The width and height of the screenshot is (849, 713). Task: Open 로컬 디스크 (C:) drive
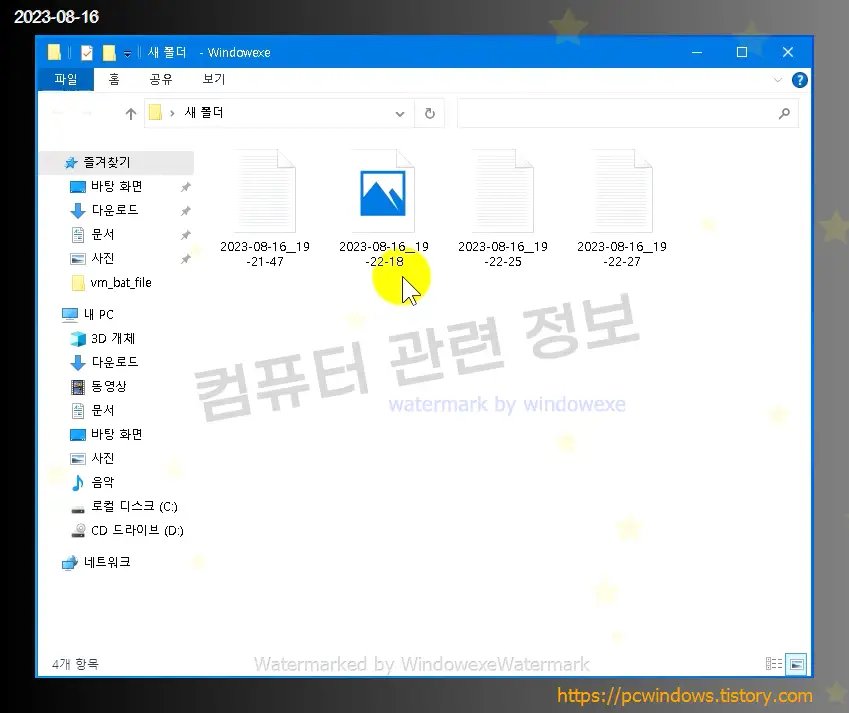[x=133, y=506]
